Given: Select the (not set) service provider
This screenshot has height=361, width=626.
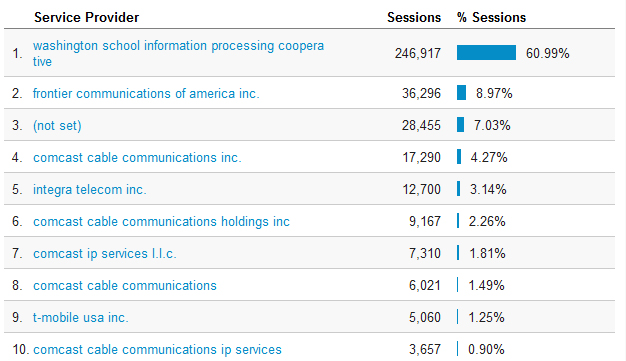Looking at the screenshot, I should (x=57, y=125).
